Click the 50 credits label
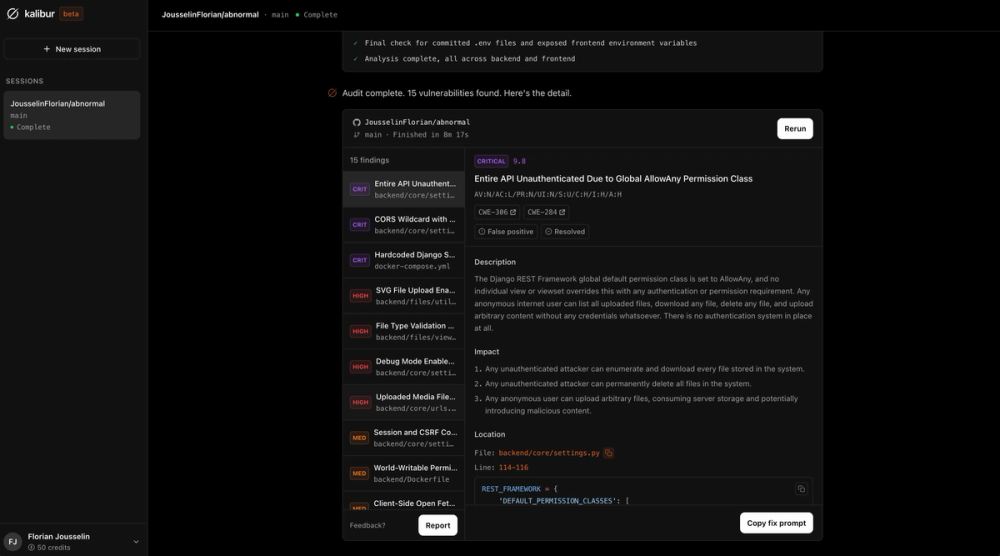The height and width of the screenshot is (556, 1000). point(49,548)
